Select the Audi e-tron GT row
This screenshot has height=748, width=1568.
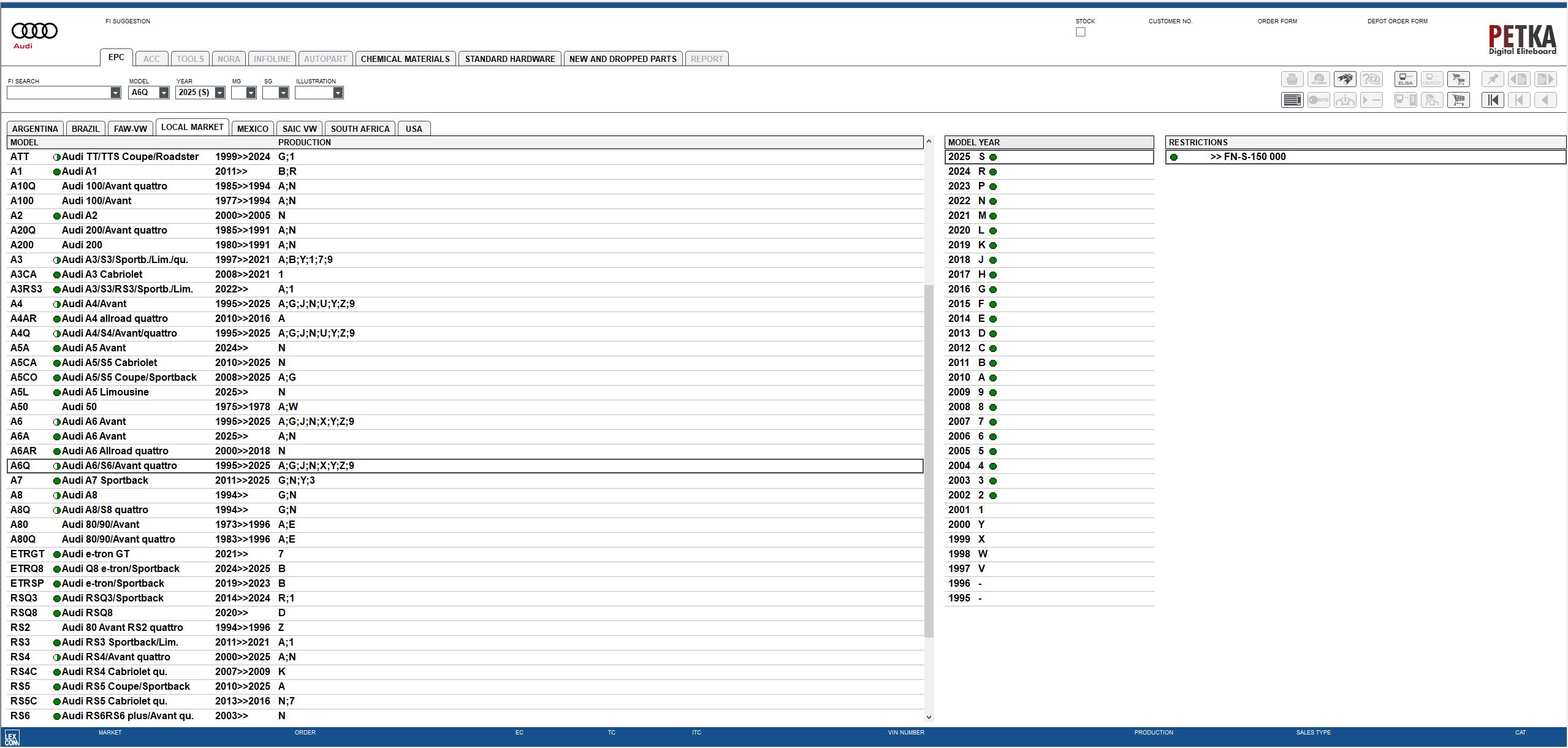pos(465,554)
